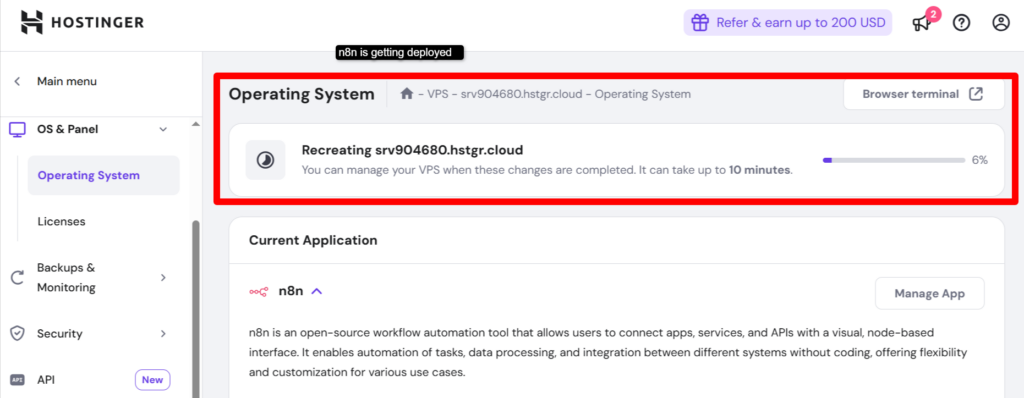Screen dimensions: 1024x398
Task: Open the Browser terminal button
Action: pyautogui.click(x=923, y=94)
